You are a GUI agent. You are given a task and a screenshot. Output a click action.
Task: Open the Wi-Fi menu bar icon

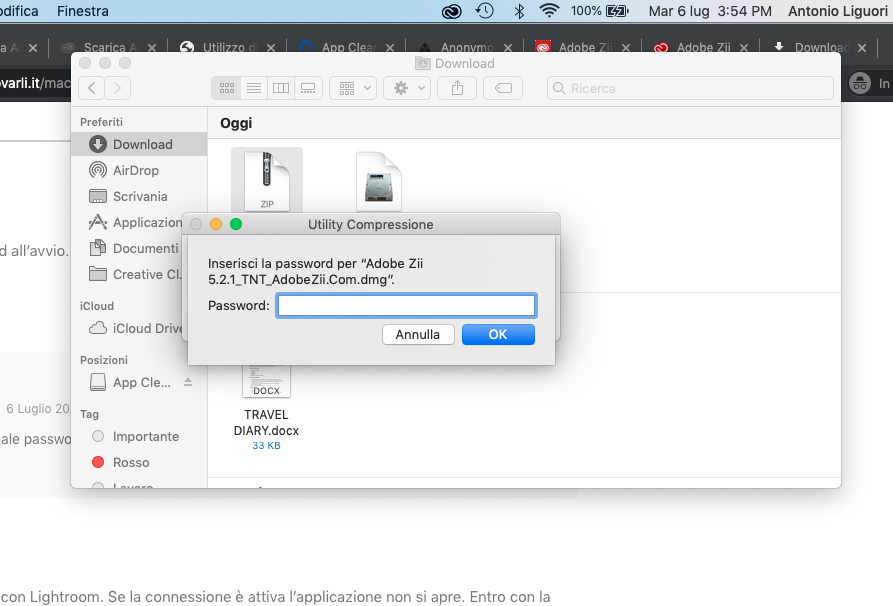549,11
